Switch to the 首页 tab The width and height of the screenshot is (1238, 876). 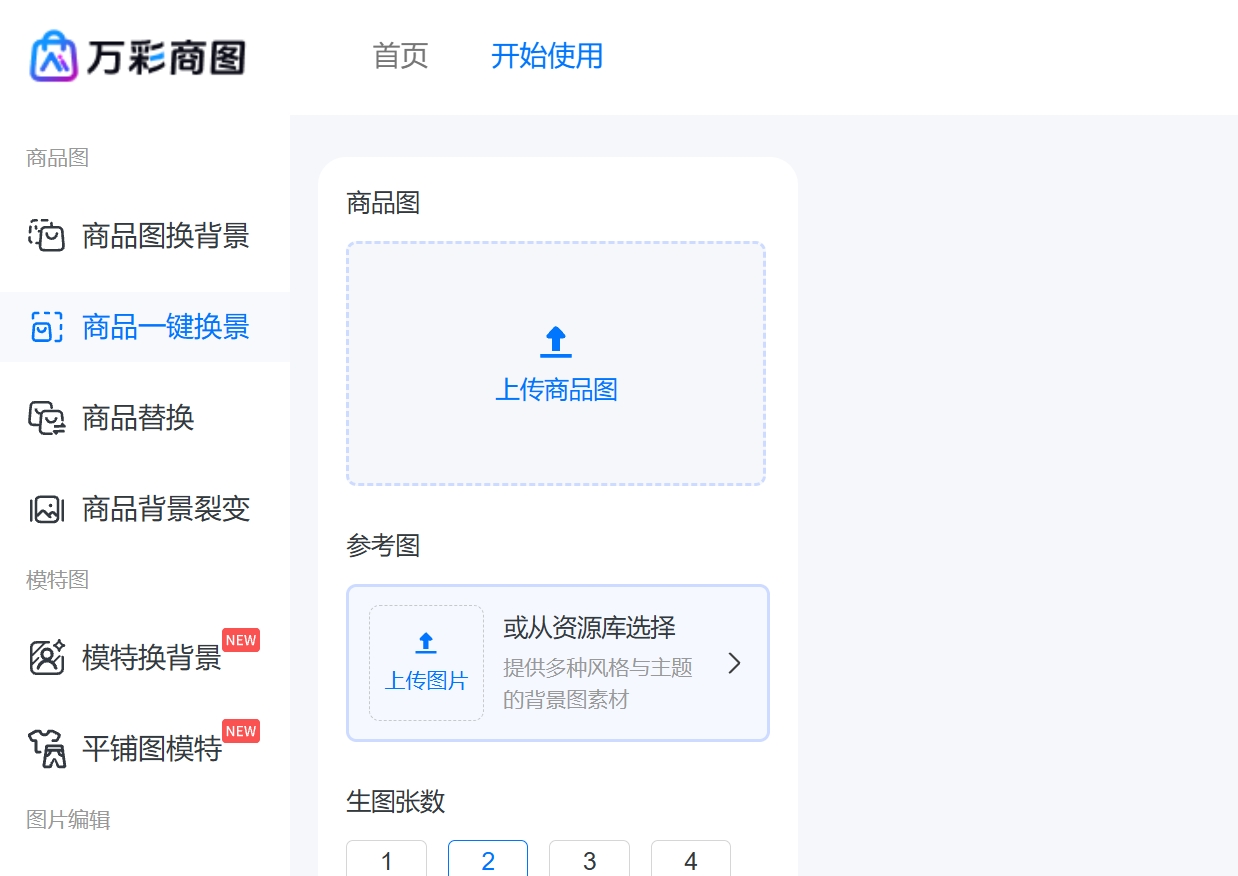(400, 57)
